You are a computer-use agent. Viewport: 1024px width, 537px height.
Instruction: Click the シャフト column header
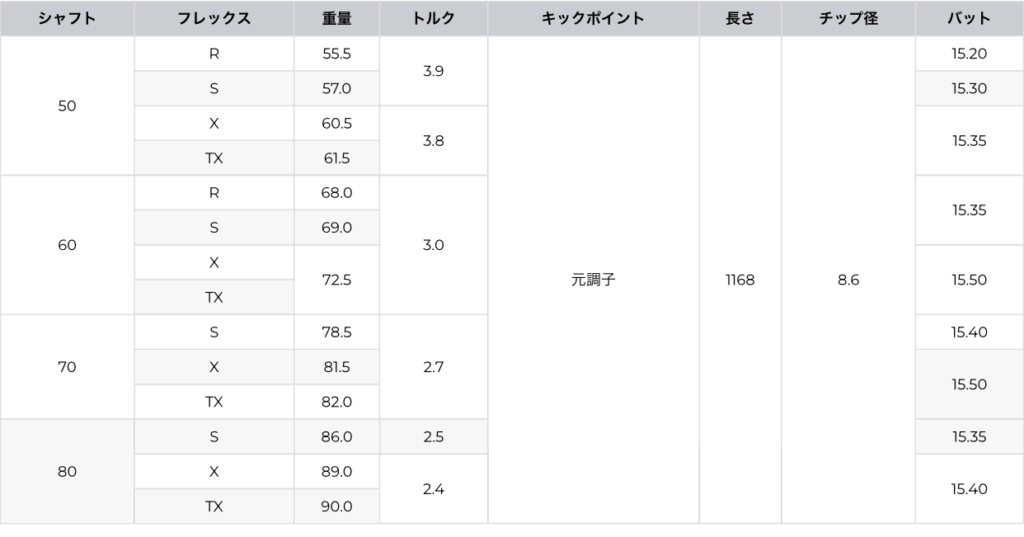[67, 19]
